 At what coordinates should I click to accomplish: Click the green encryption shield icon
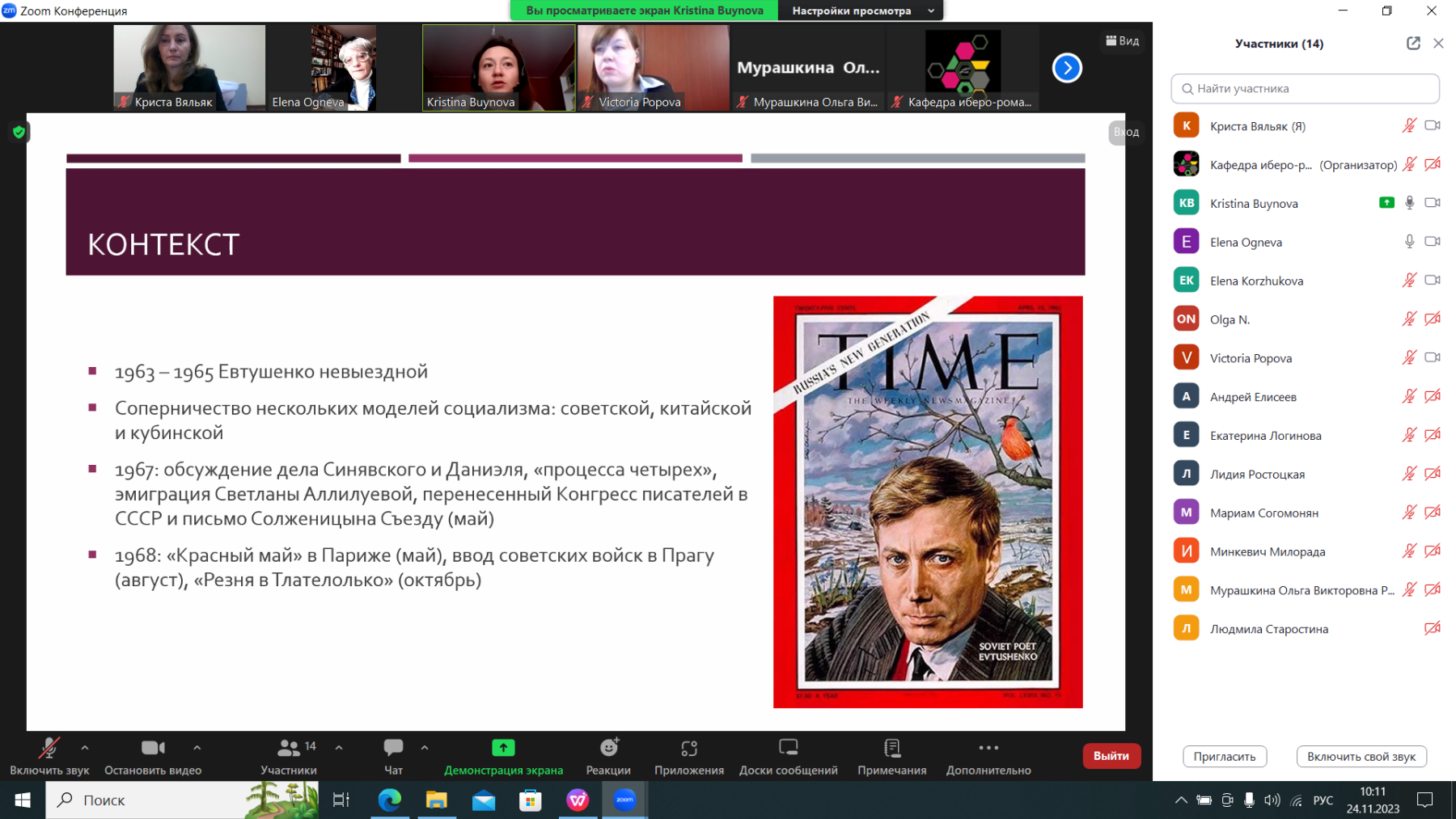(19, 132)
